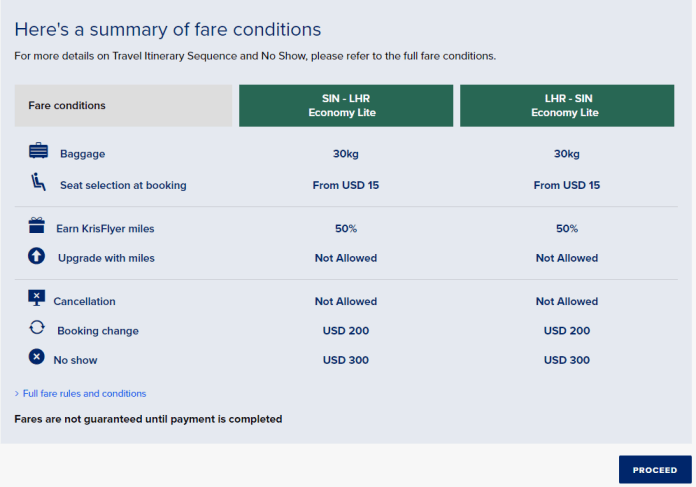Click the Earn KrisFlyer miles label
Viewport: 696px width, 487px height.
click(105, 229)
